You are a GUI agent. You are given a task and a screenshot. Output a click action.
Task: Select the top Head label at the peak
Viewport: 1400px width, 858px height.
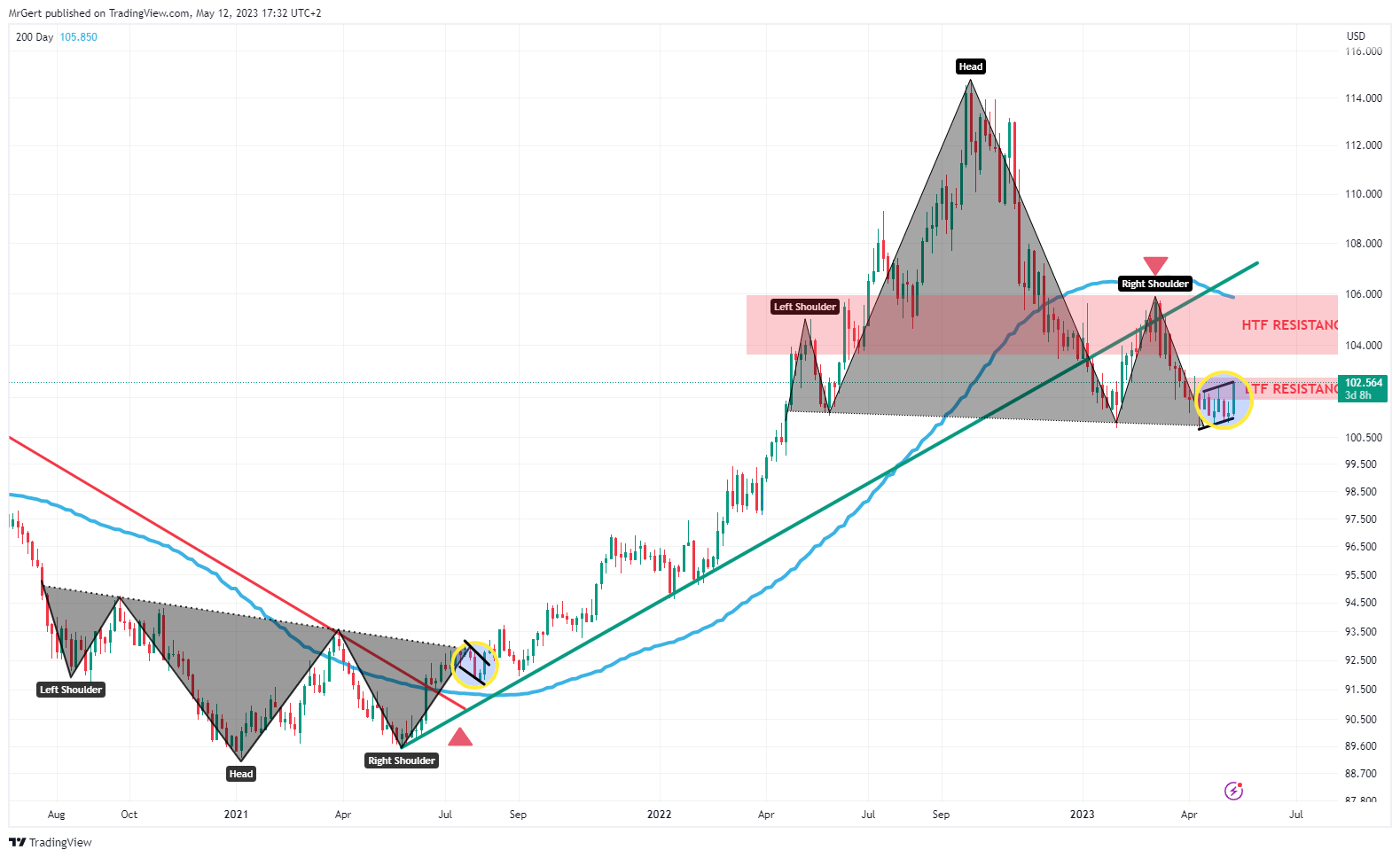tap(971, 66)
